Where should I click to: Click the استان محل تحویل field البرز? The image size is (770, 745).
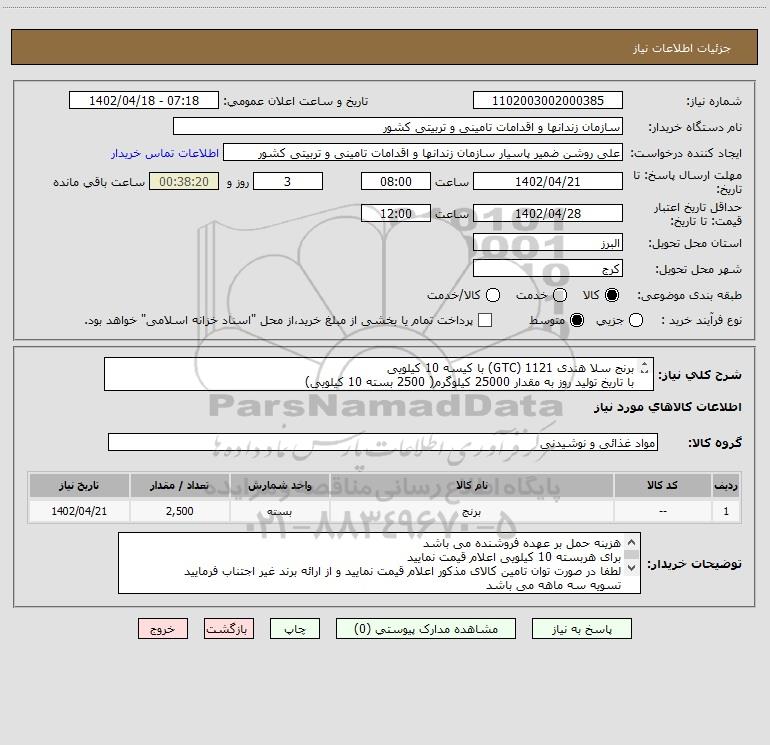[548, 242]
